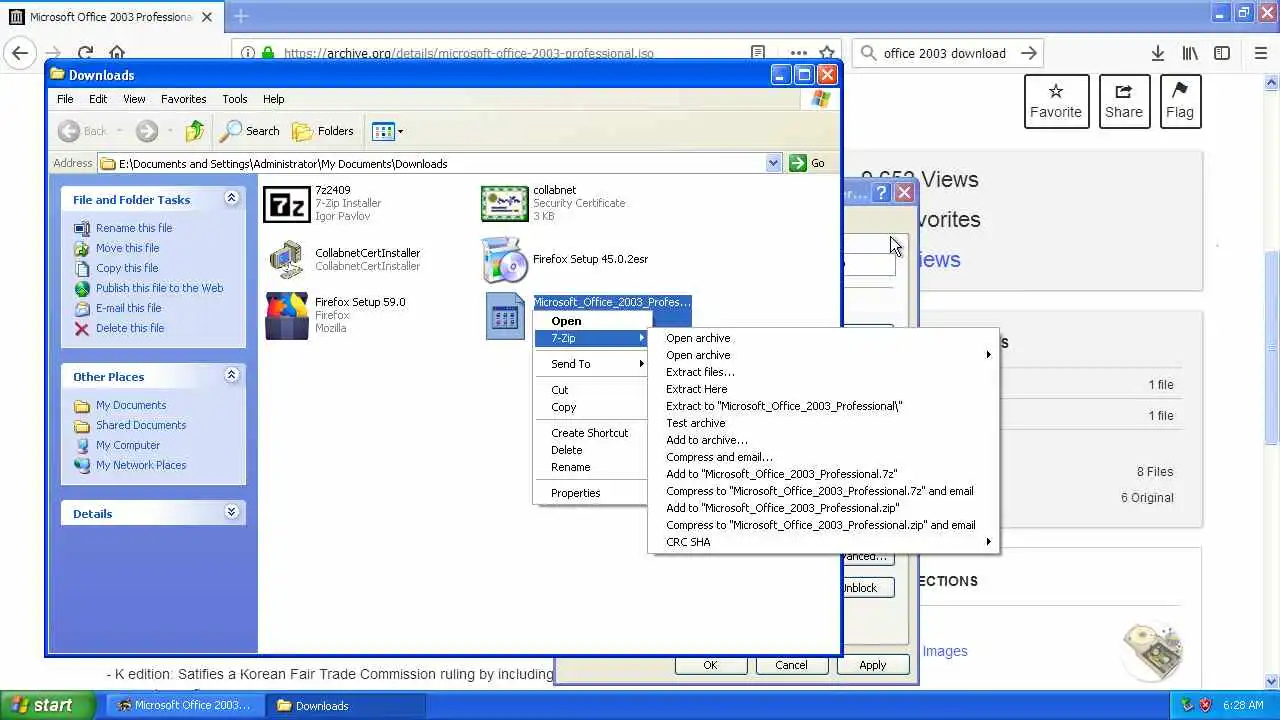Click the Flag button on archive page
Screen dimensions: 1280x720
click(x=1180, y=101)
